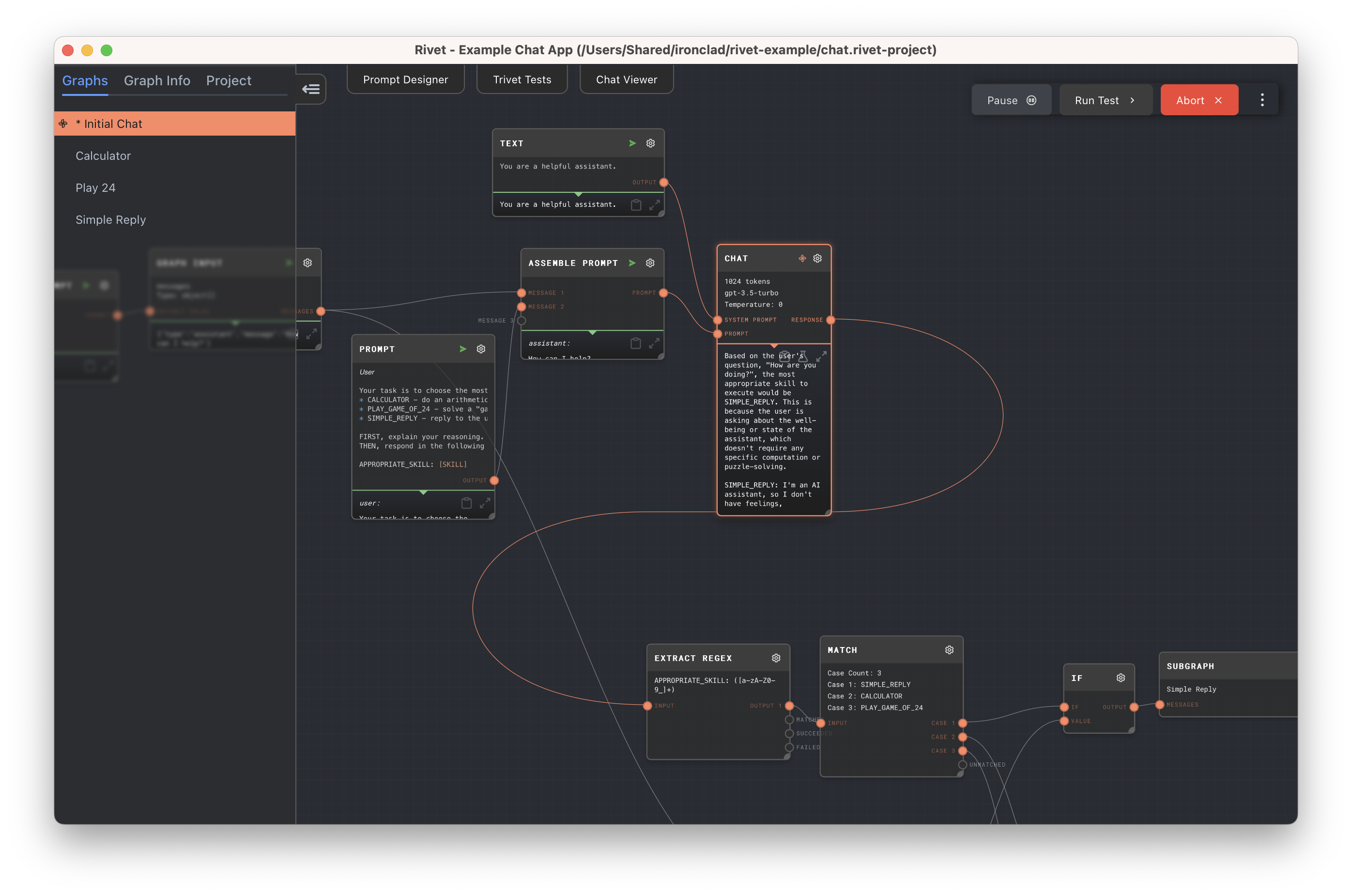The image size is (1352, 896).
Task: Open If node settings gear
Action: point(1120,678)
